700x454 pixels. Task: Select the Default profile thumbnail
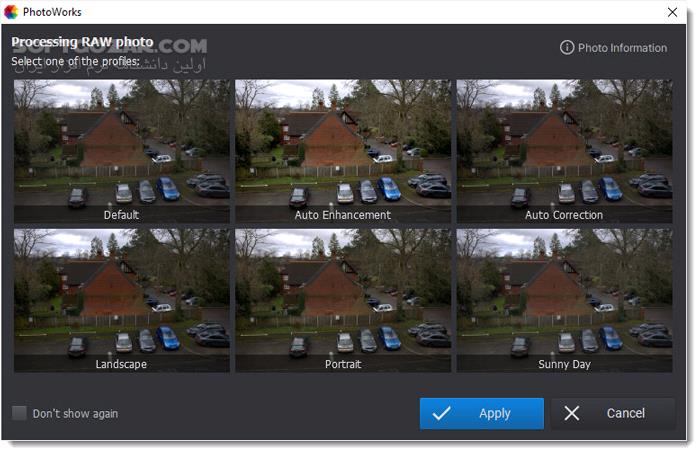click(121, 151)
